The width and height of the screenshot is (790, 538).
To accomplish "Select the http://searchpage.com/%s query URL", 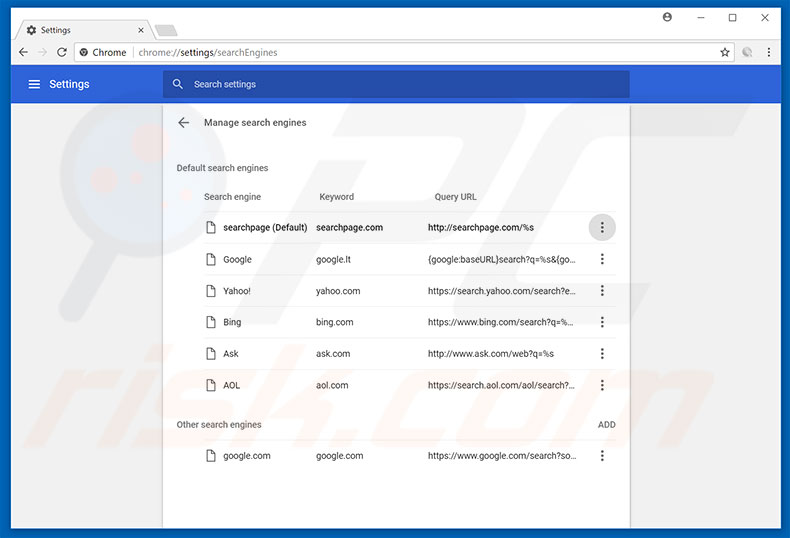I will click(481, 228).
